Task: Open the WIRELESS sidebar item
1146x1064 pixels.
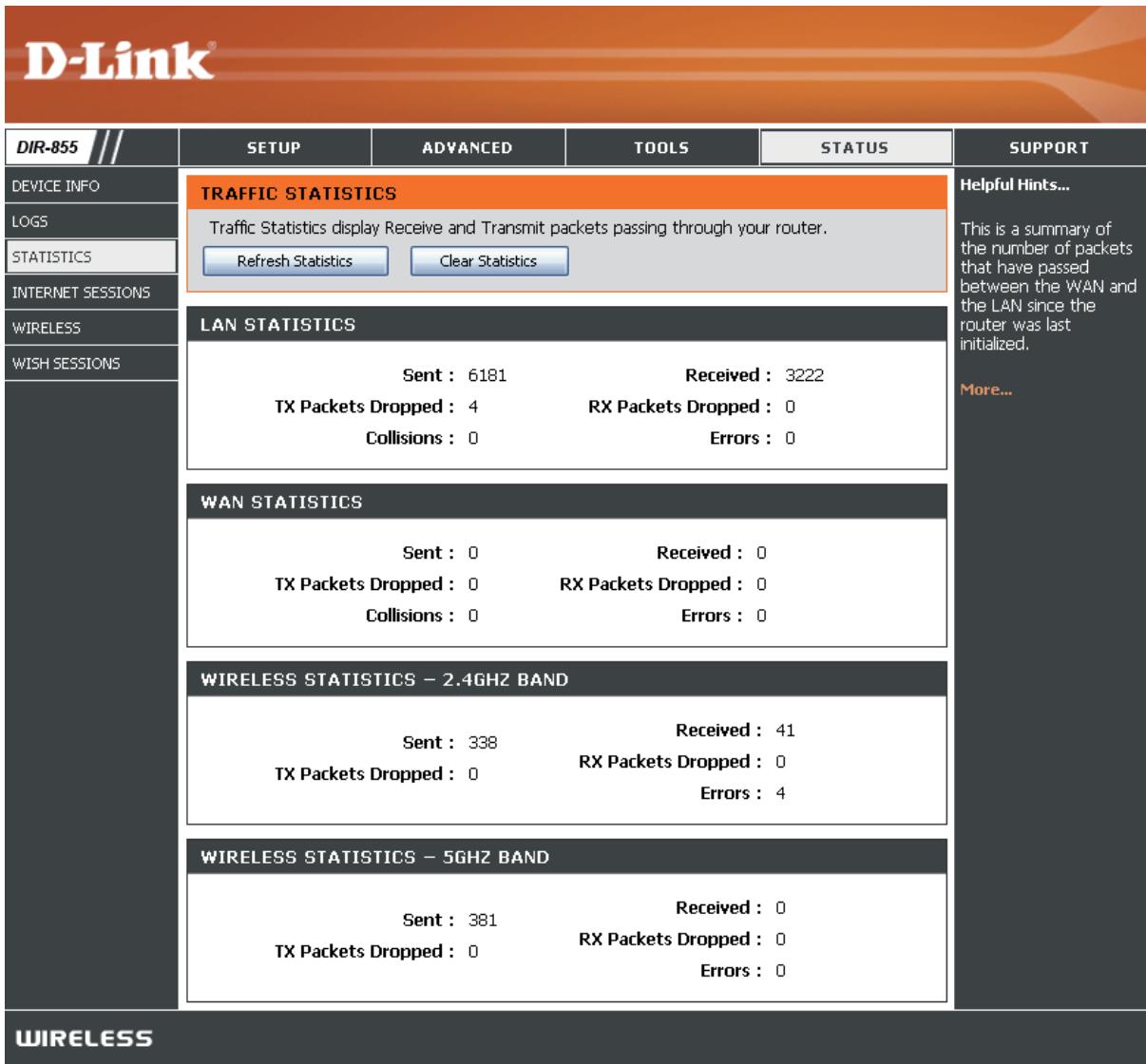Action: [89, 328]
